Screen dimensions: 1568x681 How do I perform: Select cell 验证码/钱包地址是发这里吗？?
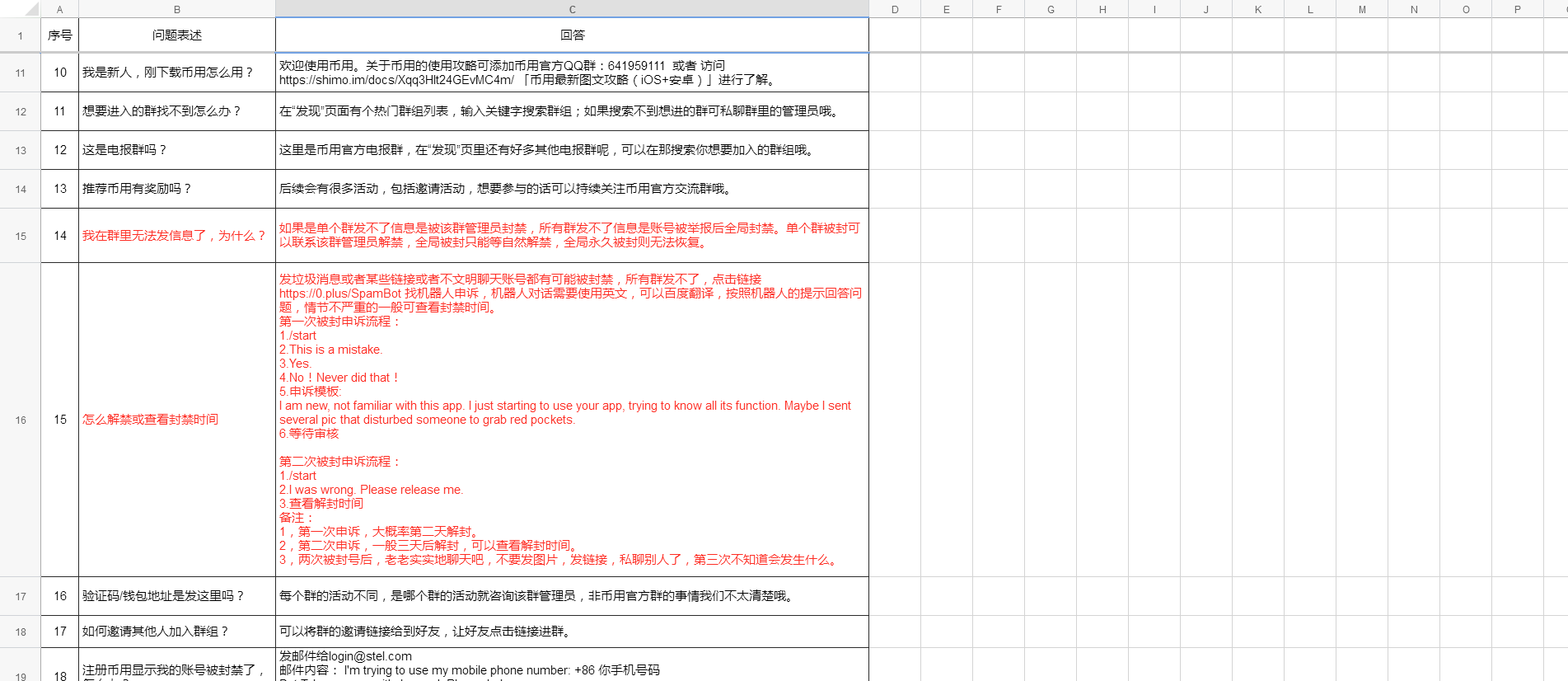click(x=177, y=596)
